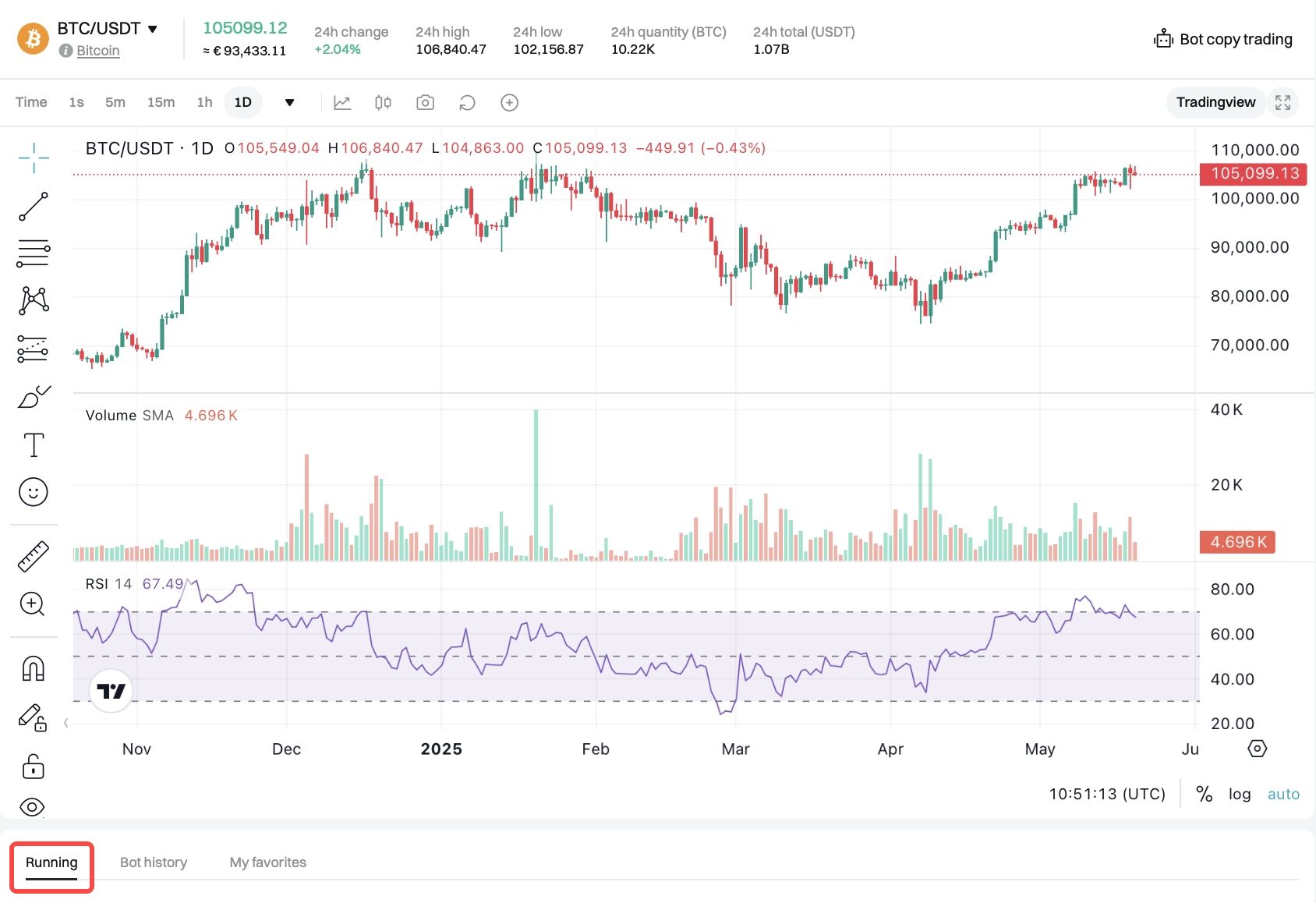Follow the Bitcoin info link

pos(98,51)
